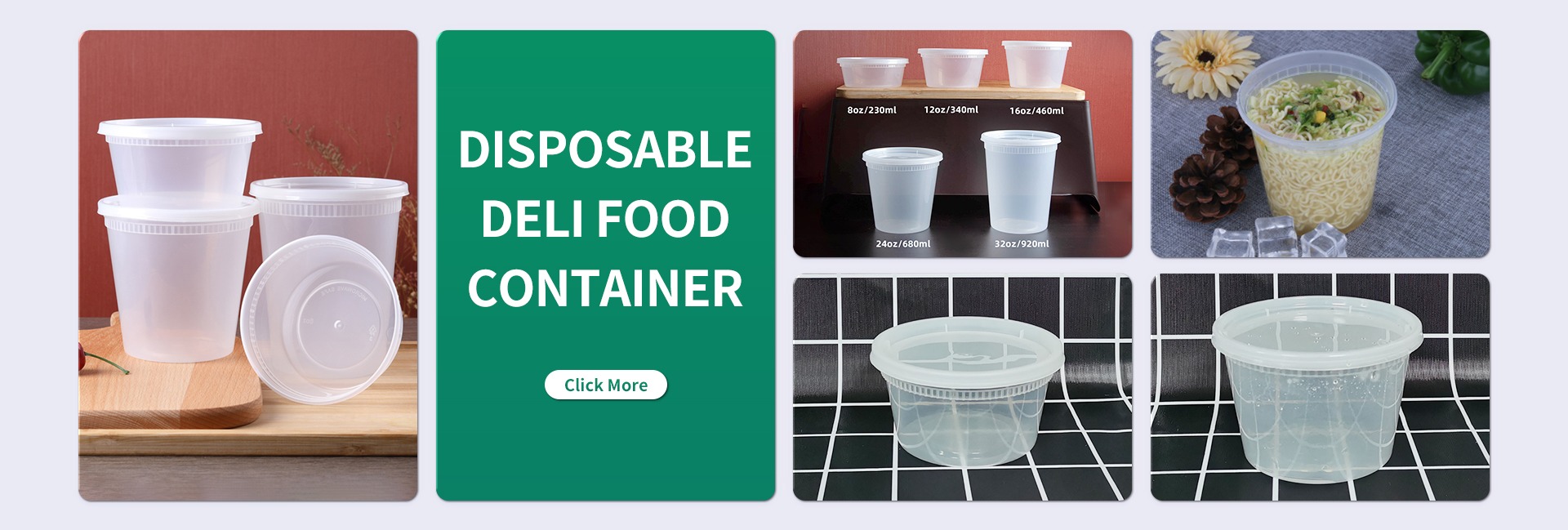The image size is (1568, 530).
Task: Click the 24oz container in size chart
Action: (x=902, y=189)
